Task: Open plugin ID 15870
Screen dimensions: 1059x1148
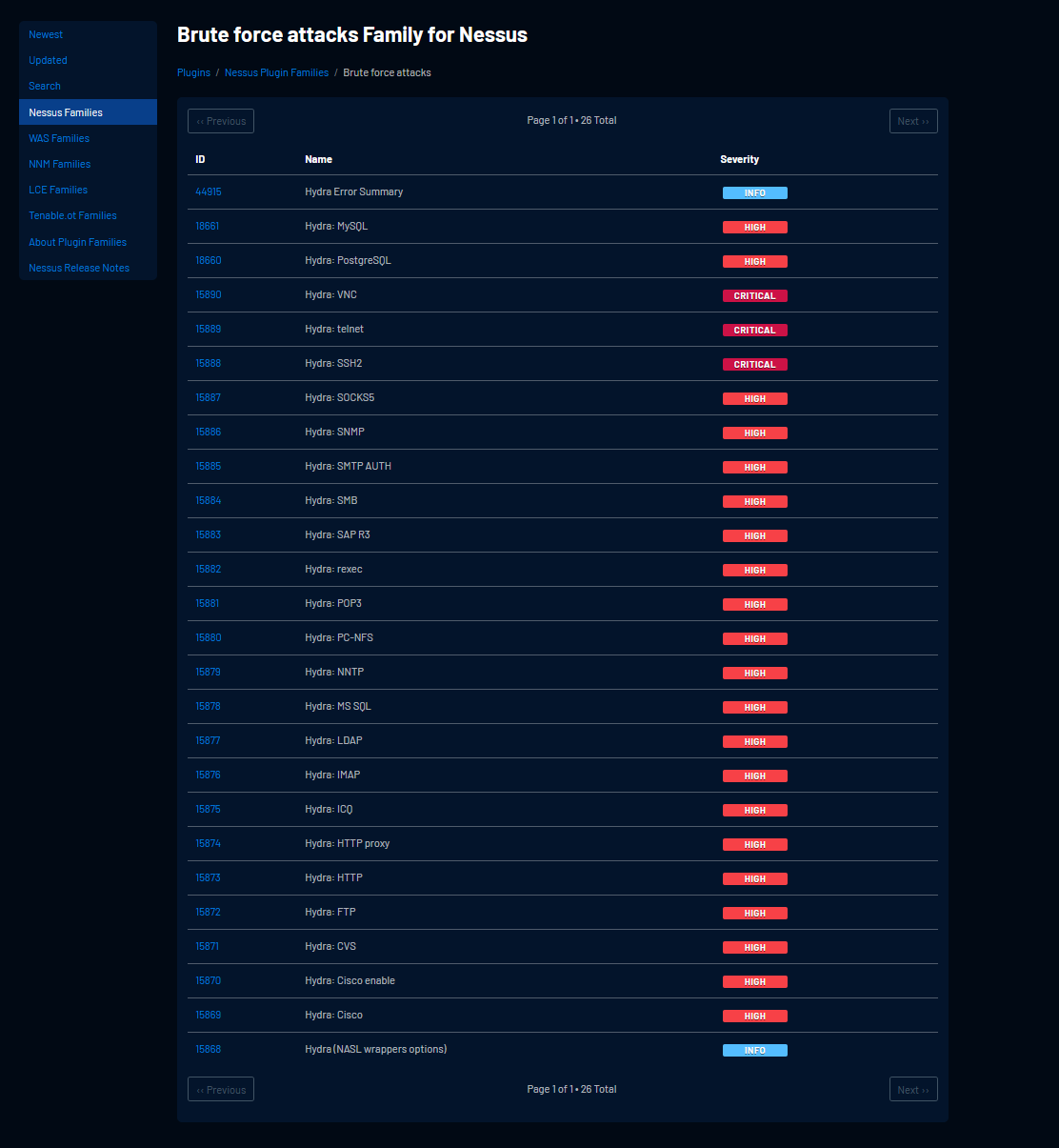Action: click(209, 980)
